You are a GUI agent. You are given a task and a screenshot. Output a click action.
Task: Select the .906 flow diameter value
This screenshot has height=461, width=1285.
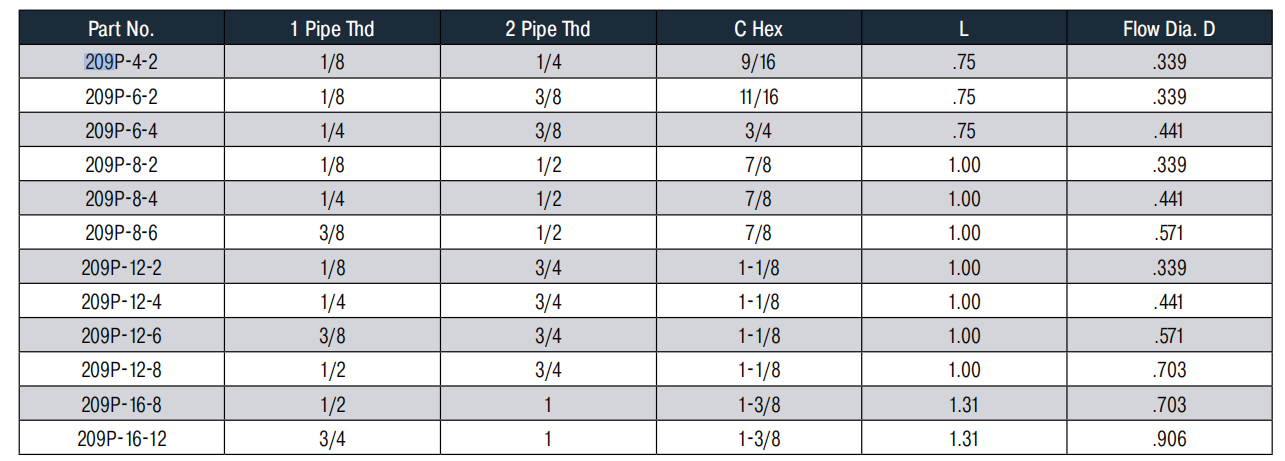pos(1168,438)
